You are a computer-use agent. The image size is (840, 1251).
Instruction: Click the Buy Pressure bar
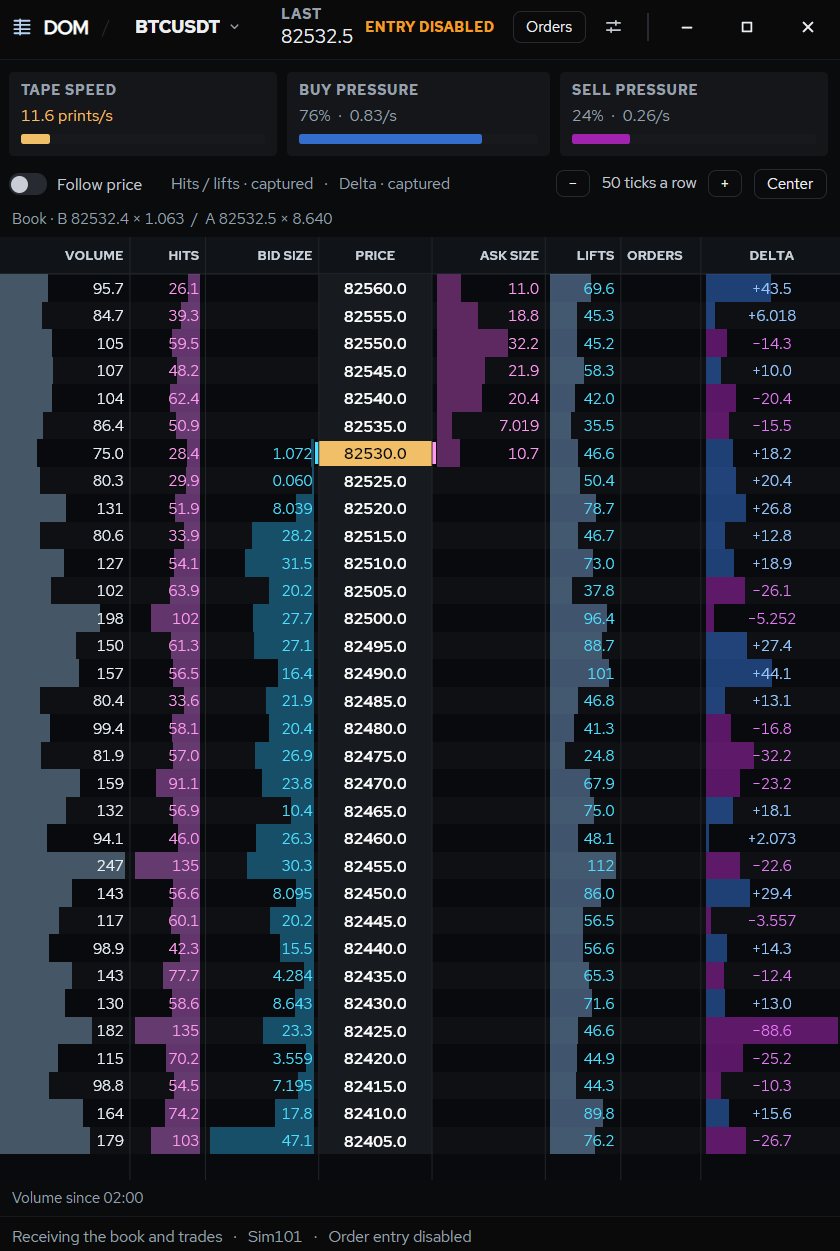tap(418, 139)
